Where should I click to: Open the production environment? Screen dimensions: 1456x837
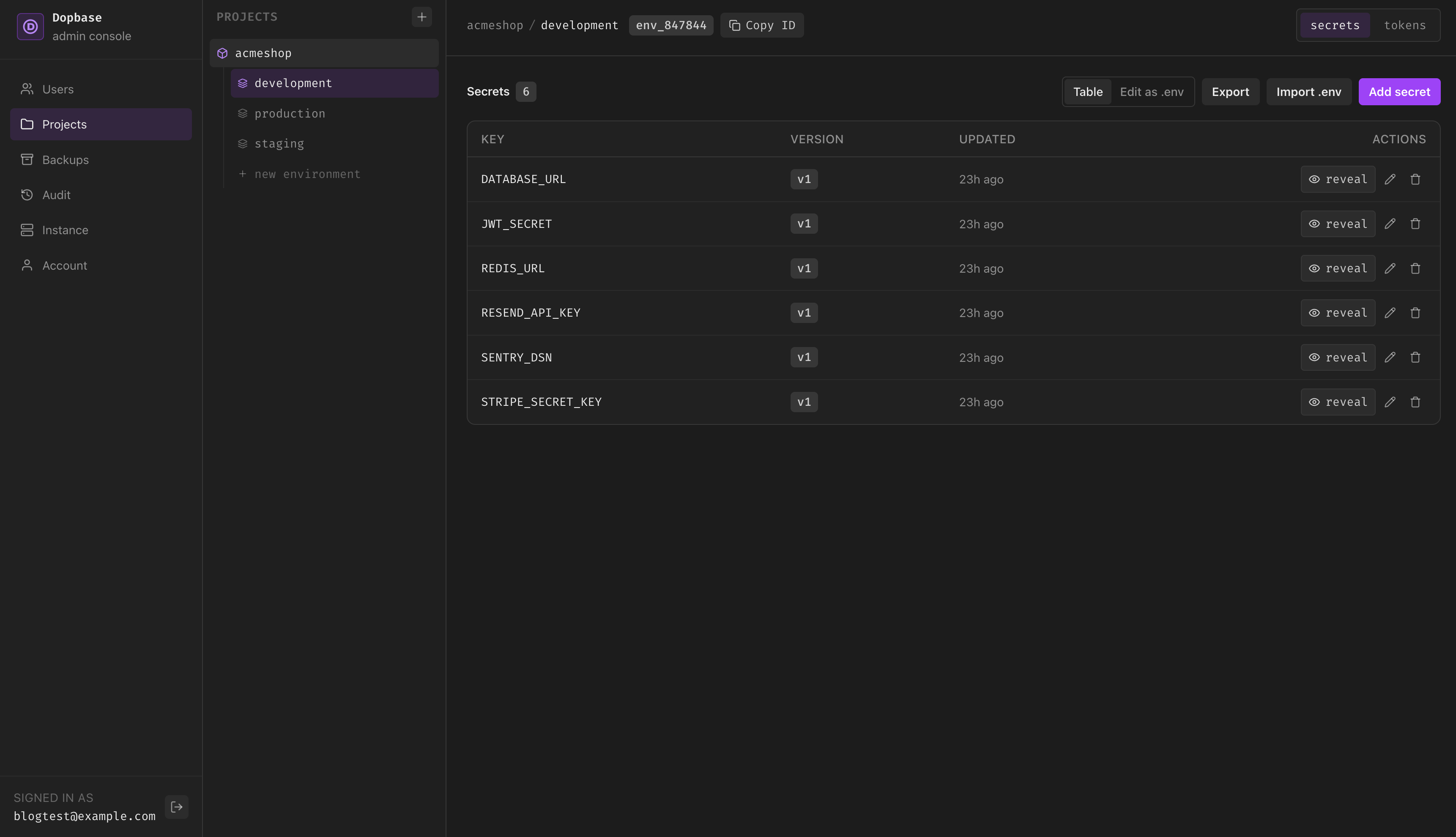pos(334,113)
